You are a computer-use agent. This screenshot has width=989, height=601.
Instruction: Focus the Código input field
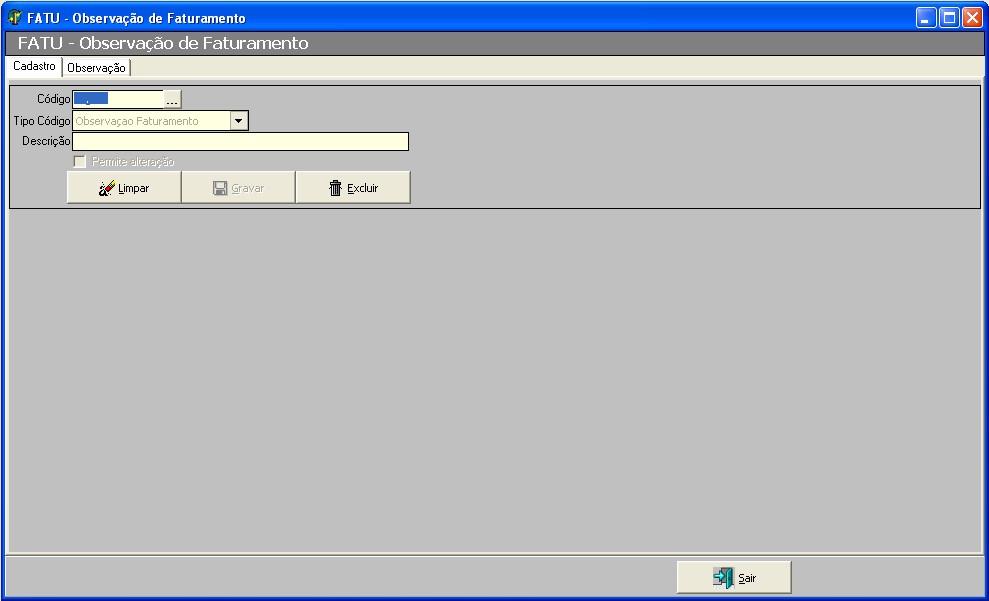[118, 99]
